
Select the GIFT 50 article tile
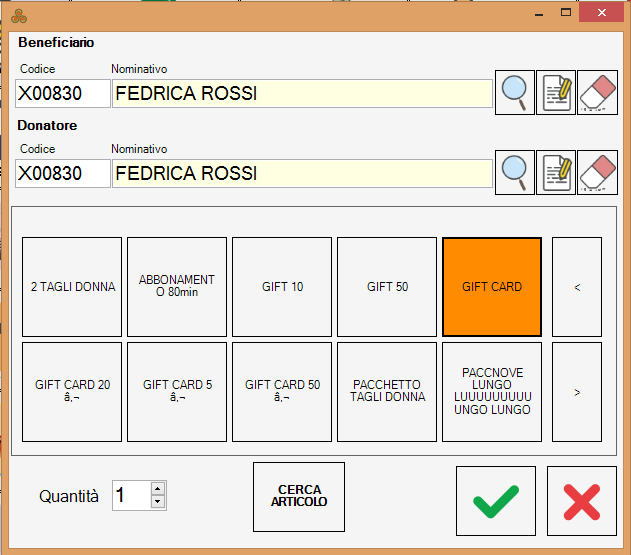[x=387, y=287]
